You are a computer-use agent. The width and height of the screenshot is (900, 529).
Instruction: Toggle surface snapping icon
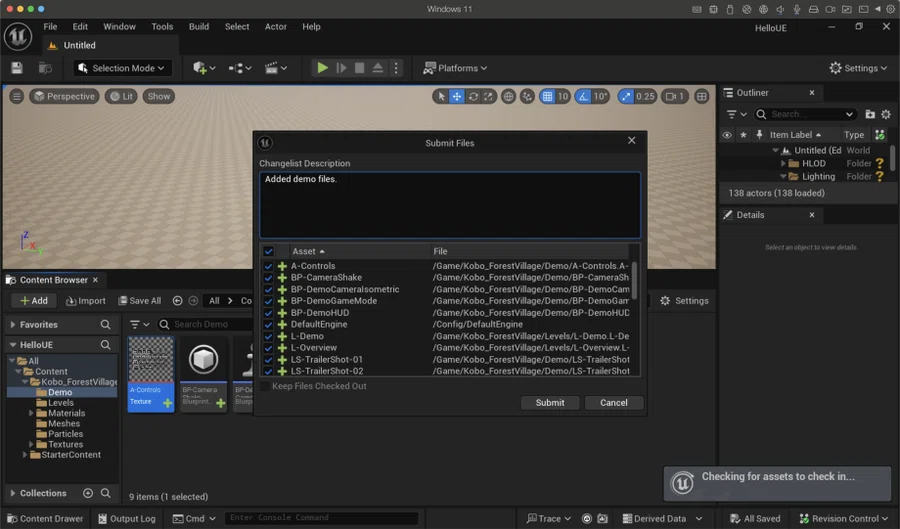[x=527, y=96]
